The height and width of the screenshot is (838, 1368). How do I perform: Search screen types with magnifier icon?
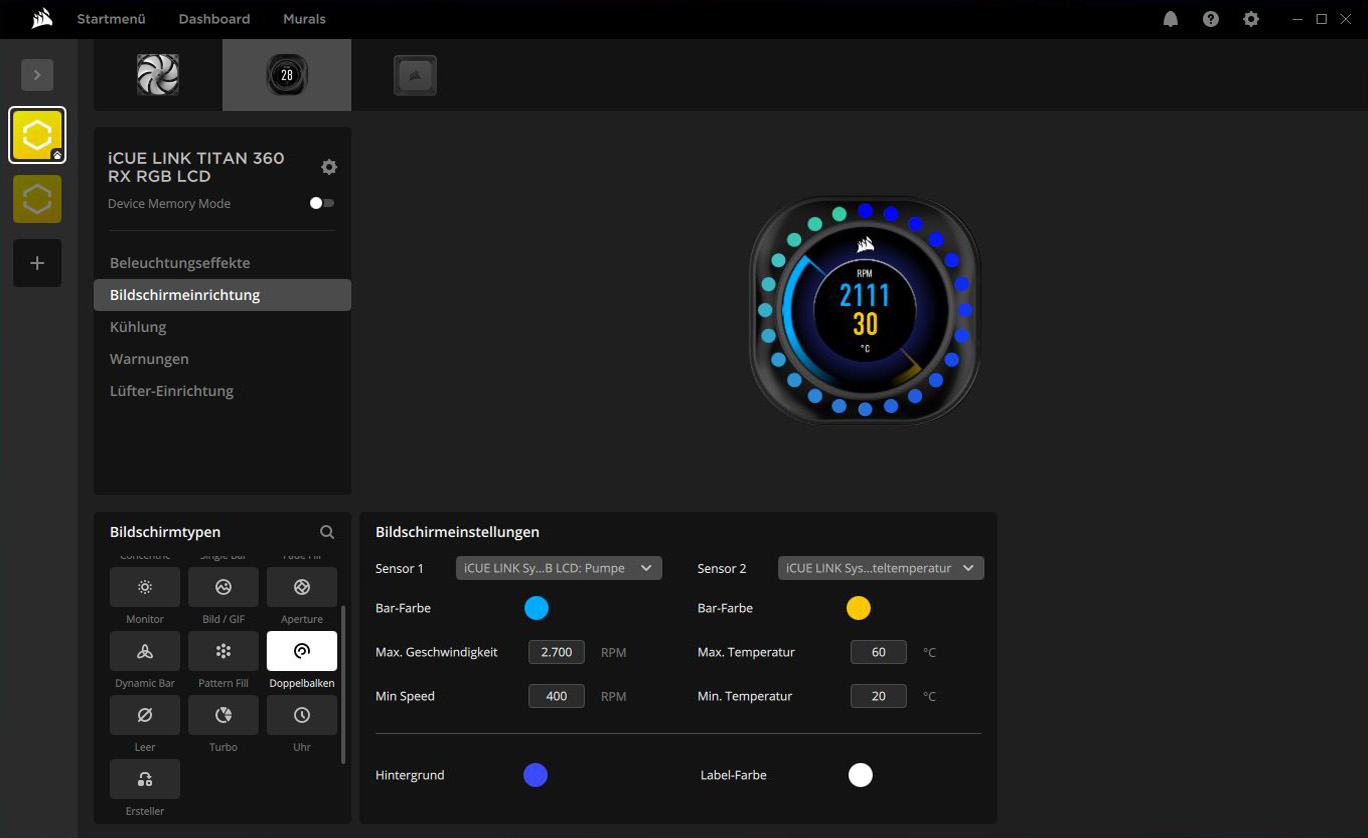327,532
